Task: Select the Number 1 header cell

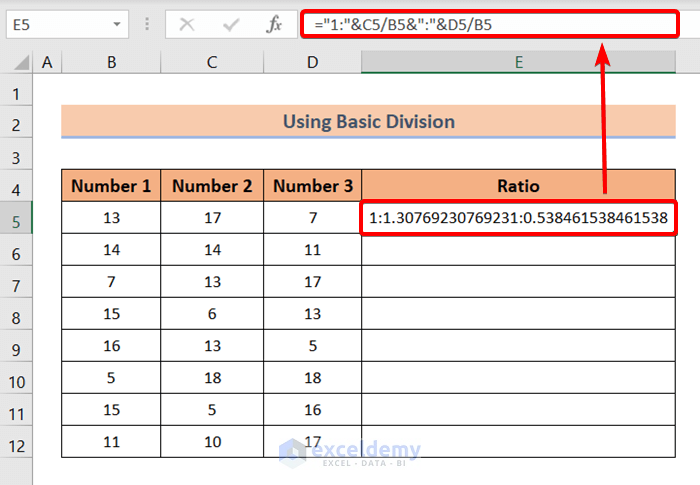Action: click(x=111, y=186)
